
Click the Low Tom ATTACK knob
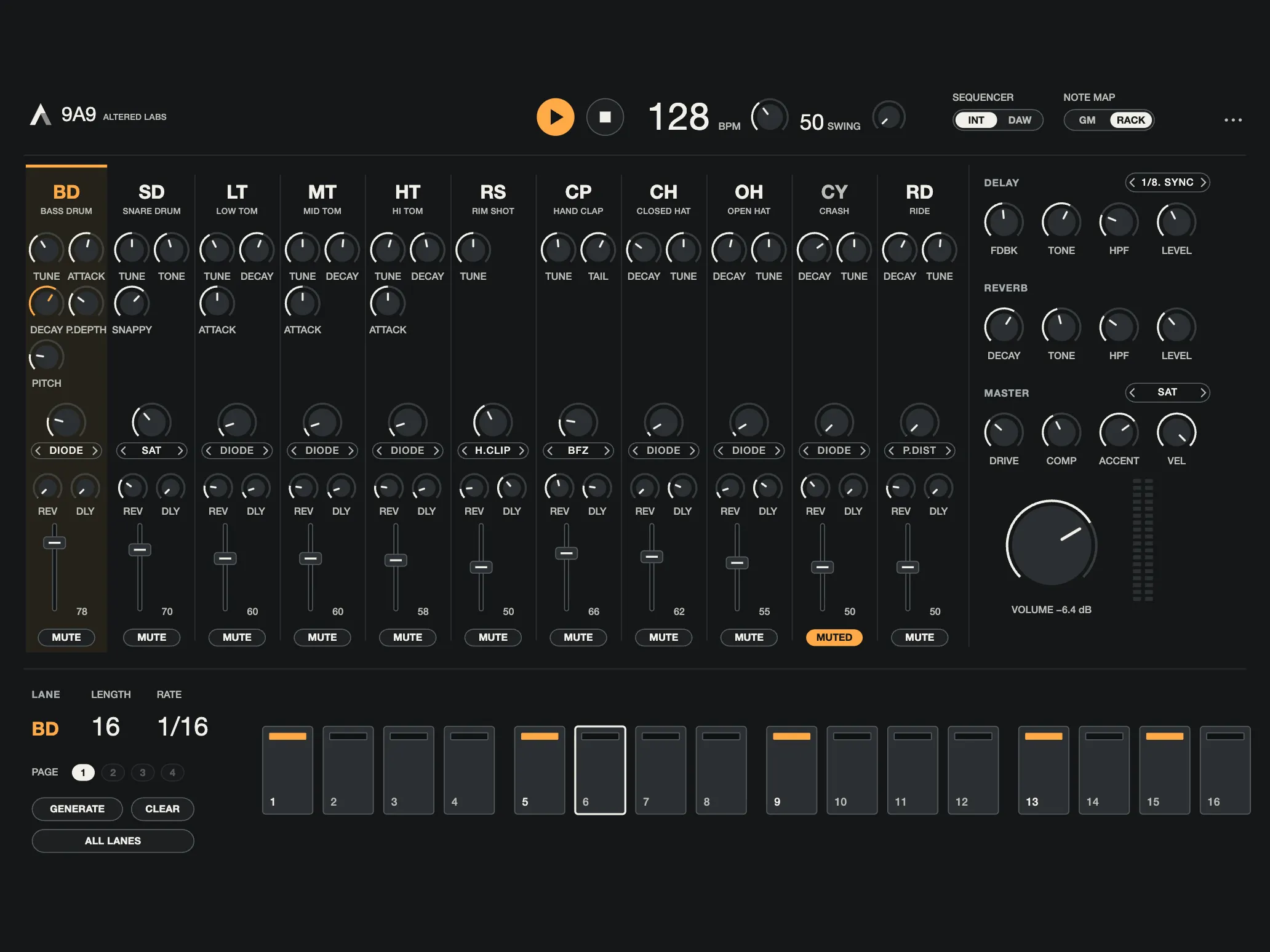(x=217, y=303)
